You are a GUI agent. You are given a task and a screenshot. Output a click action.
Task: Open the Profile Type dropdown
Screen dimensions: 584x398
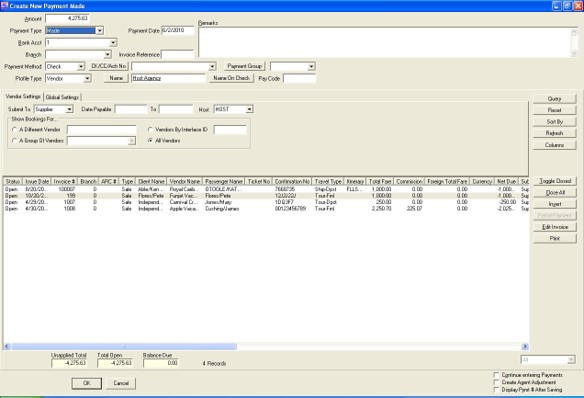pyautogui.click(x=87, y=79)
